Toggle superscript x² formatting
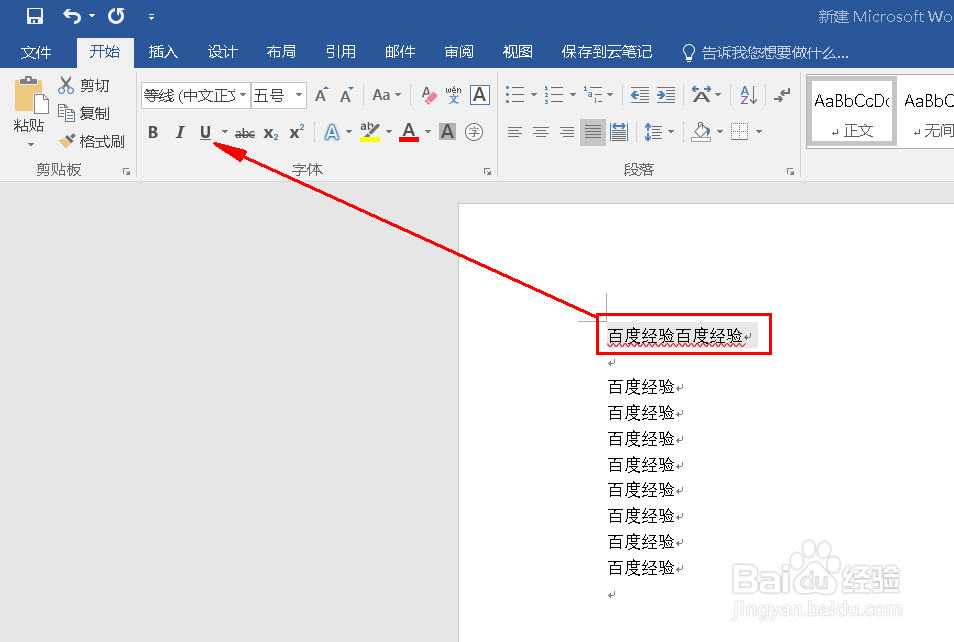954x642 pixels. click(x=296, y=132)
